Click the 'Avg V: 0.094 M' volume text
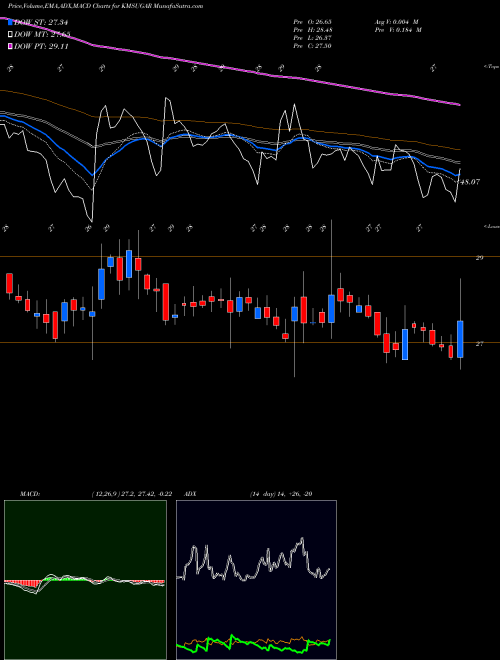 396,21
